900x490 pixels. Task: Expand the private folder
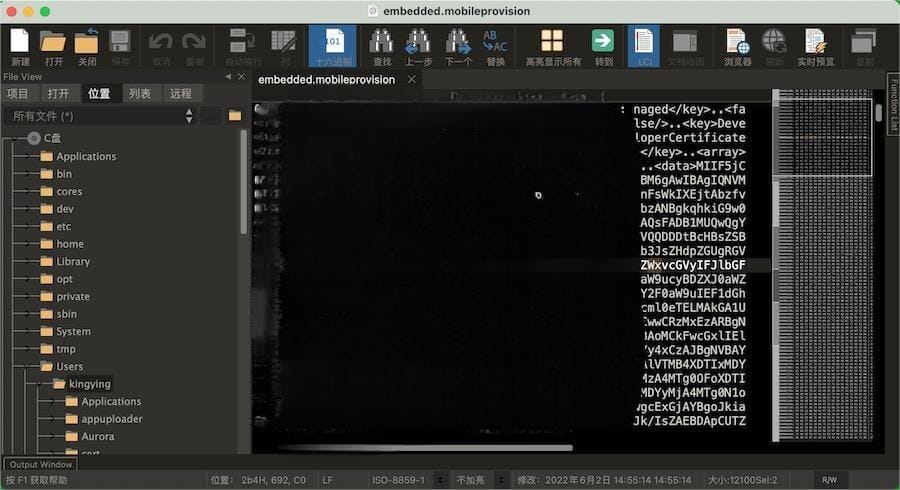(x=25, y=297)
